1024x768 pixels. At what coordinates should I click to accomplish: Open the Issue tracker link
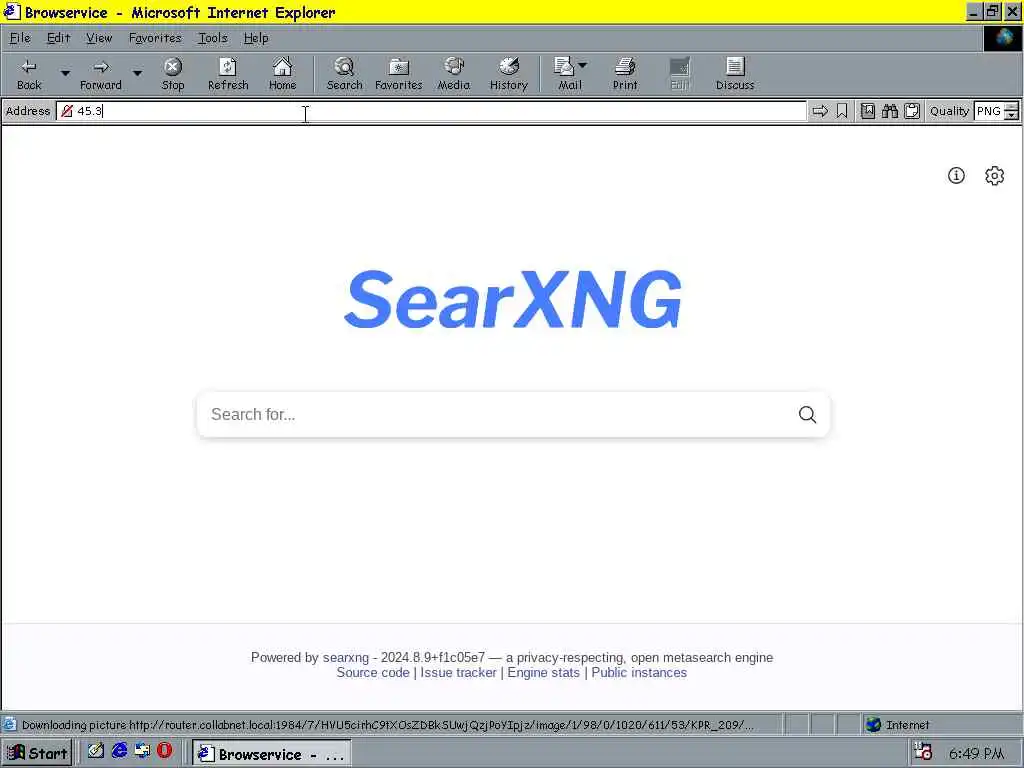[458, 673]
